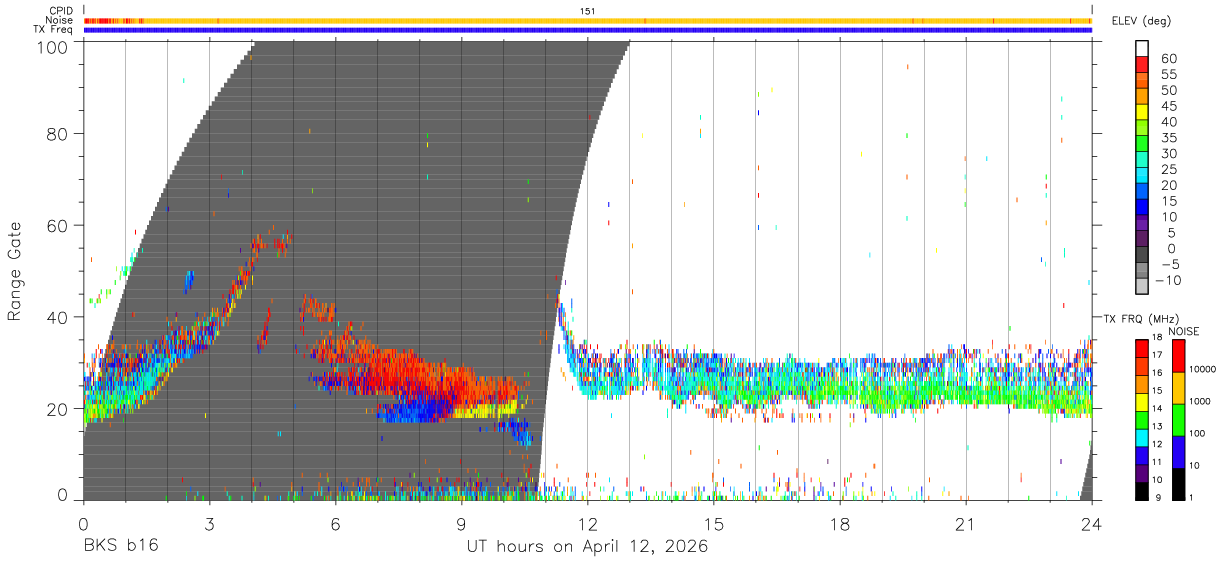Click the 24 tick label on UT hours axis
This screenshot has height=567, width=1228.
(1091, 524)
